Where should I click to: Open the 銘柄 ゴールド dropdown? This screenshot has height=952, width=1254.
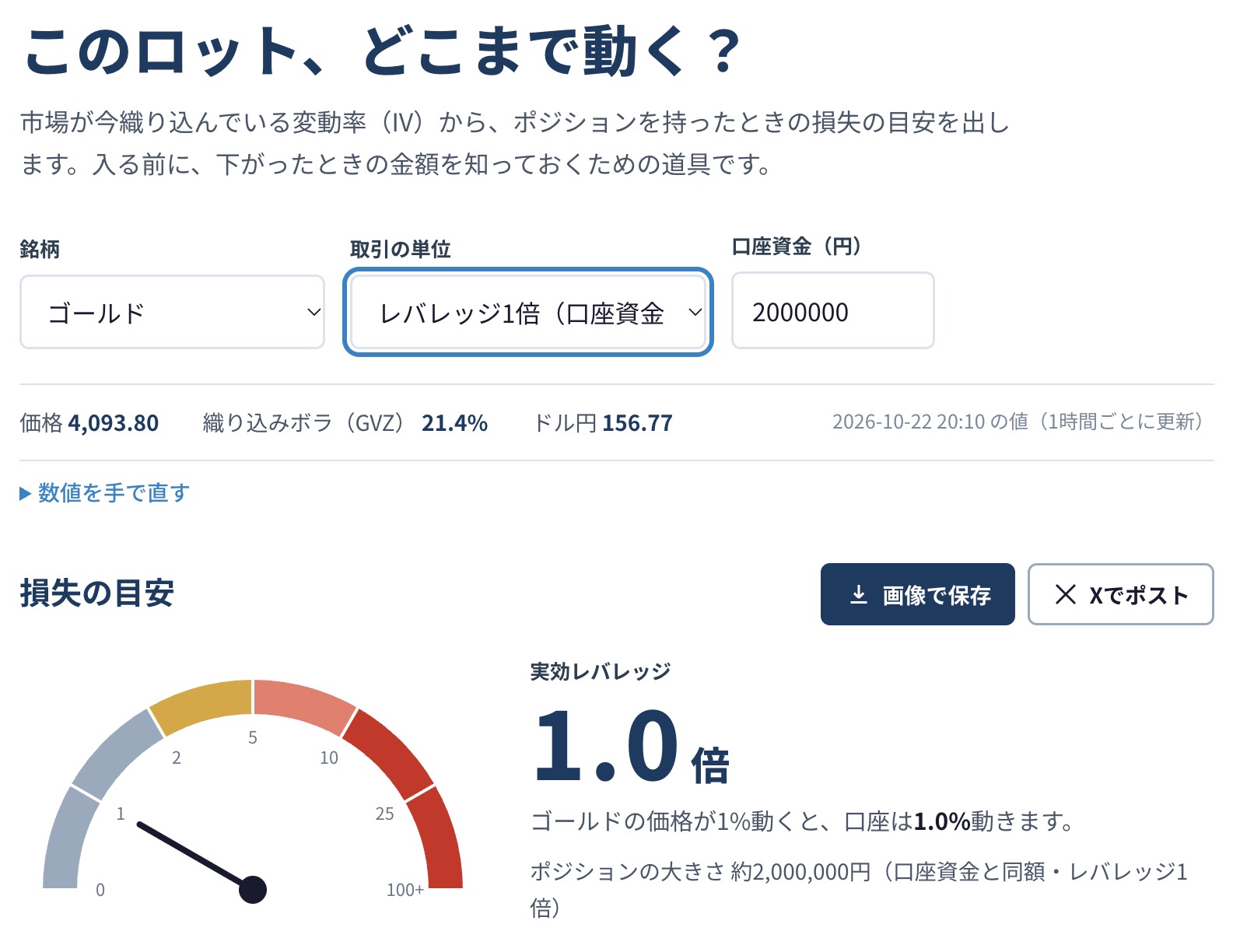(x=172, y=312)
